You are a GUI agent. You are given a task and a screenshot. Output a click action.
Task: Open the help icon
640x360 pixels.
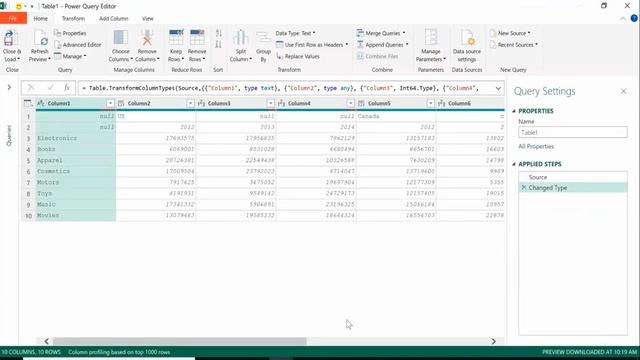[634, 18]
